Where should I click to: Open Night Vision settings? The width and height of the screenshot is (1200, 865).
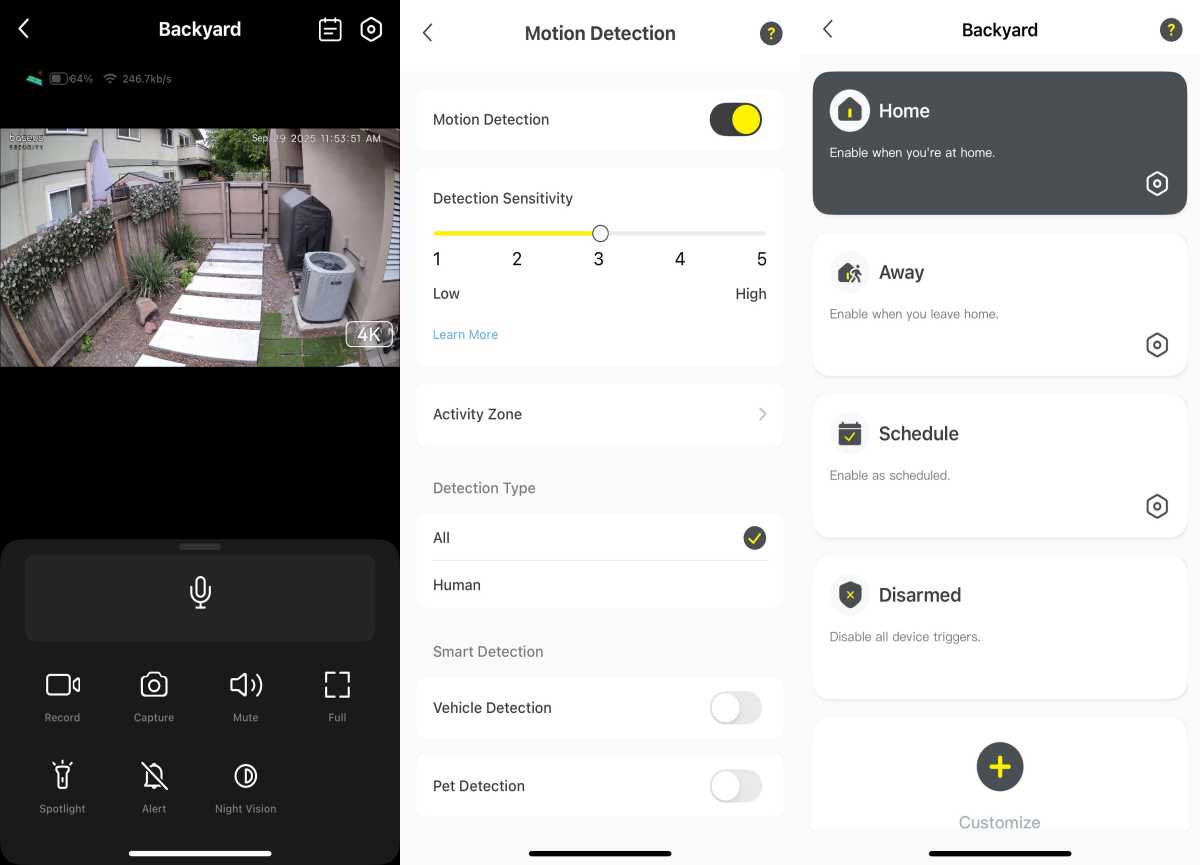tap(245, 776)
